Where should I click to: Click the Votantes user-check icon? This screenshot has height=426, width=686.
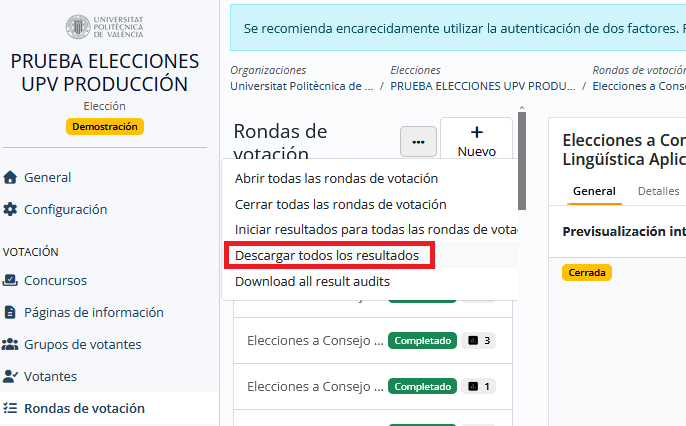(10, 376)
